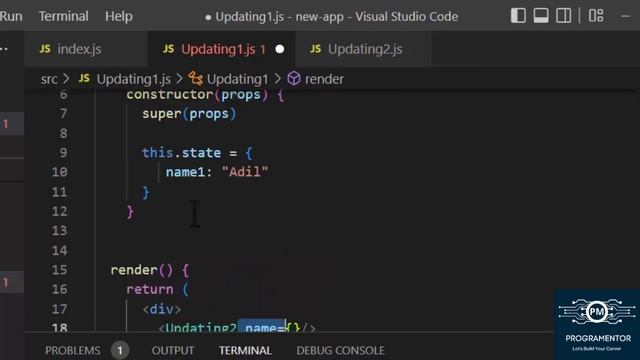Place cursor on name1: "Adil" text
Viewport: 640px width, 360px height.
point(217,172)
